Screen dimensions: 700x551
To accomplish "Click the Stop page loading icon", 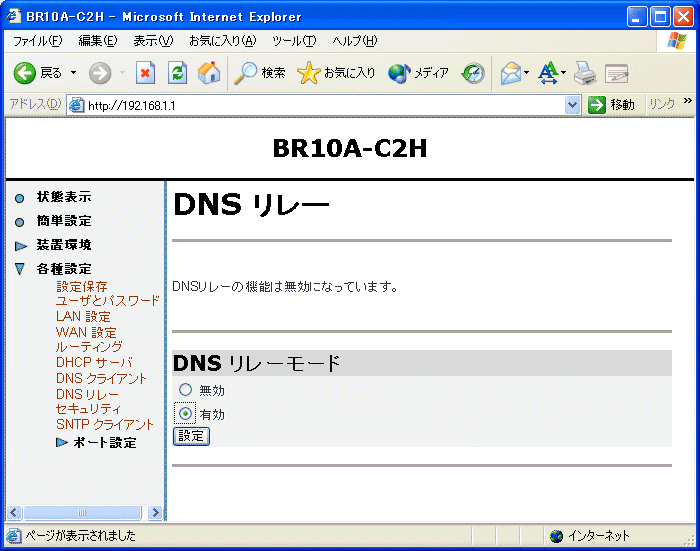I will [145, 73].
